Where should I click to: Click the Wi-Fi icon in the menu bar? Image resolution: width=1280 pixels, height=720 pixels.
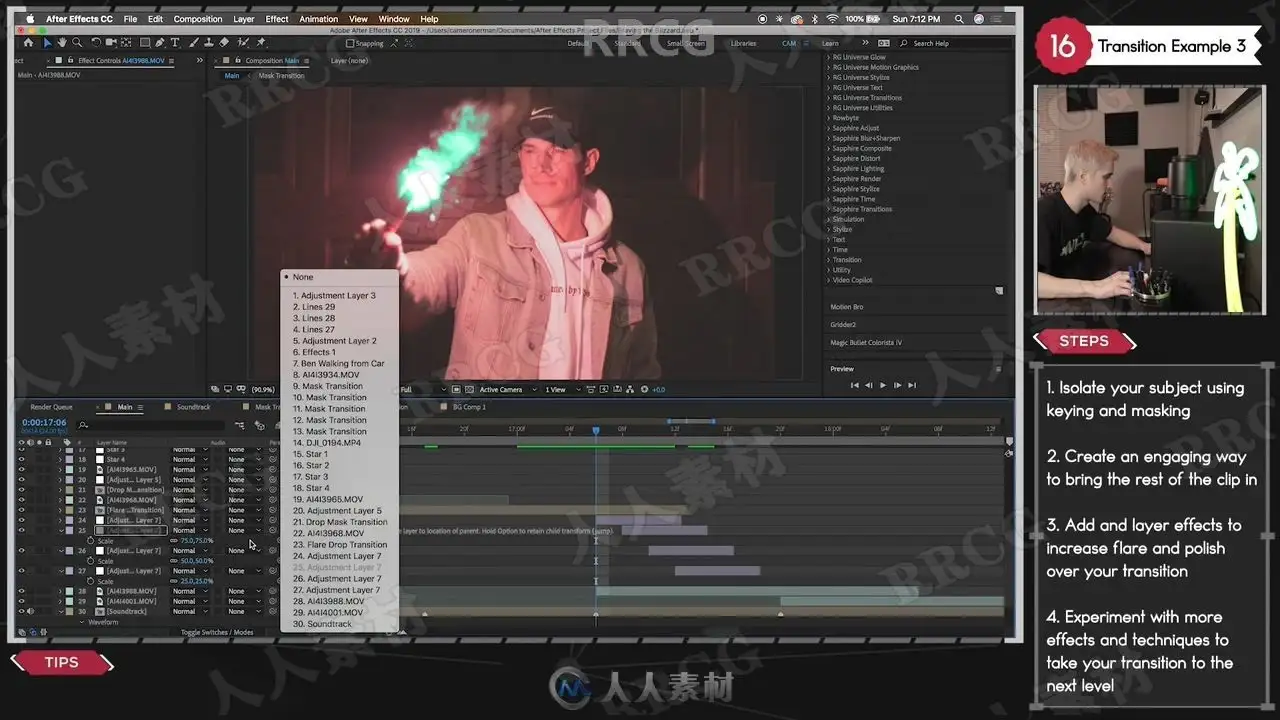[x=832, y=19]
